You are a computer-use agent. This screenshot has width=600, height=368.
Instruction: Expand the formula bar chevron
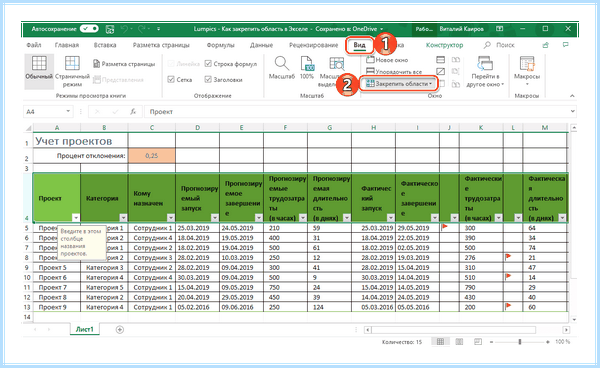click(572, 111)
